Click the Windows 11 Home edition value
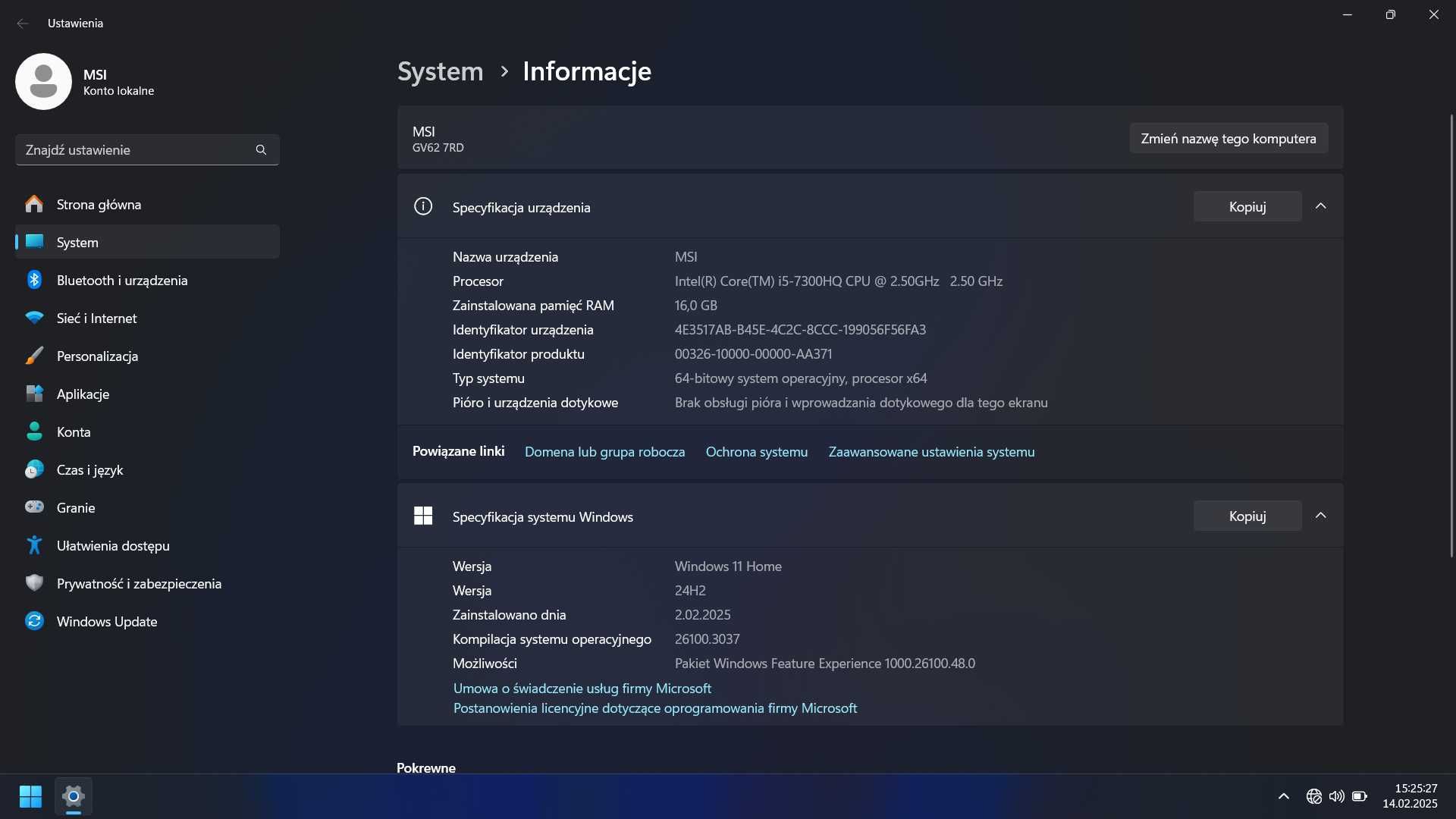Screen dimensions: 1456x819 [x=728, y=566]
